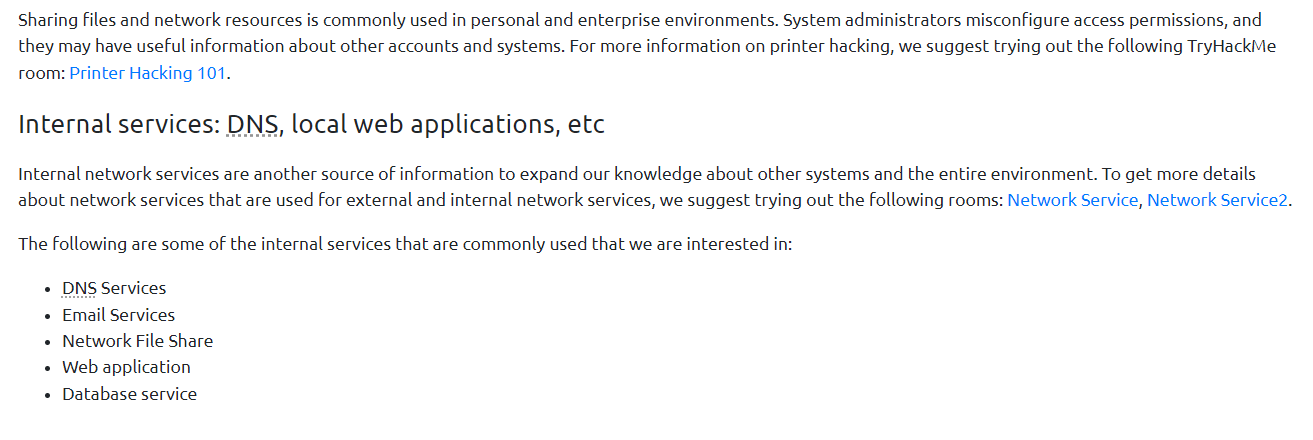Click the bullet point beside Database service
The width and height of the screenshot is (1313, 440).
click(x=48, y=395)
